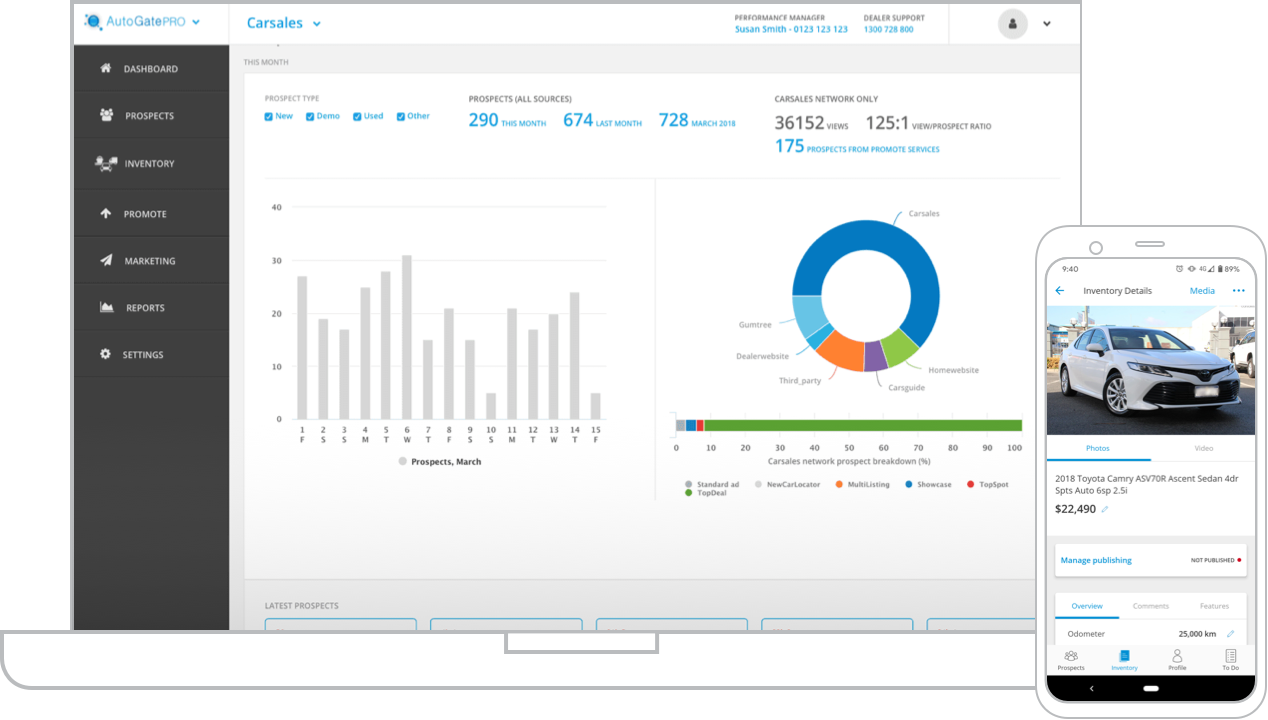The height and width of the screenshot is (720, 1268).
Task: Click the Prospects people icon in sidebar
Action: pos(106,115)
